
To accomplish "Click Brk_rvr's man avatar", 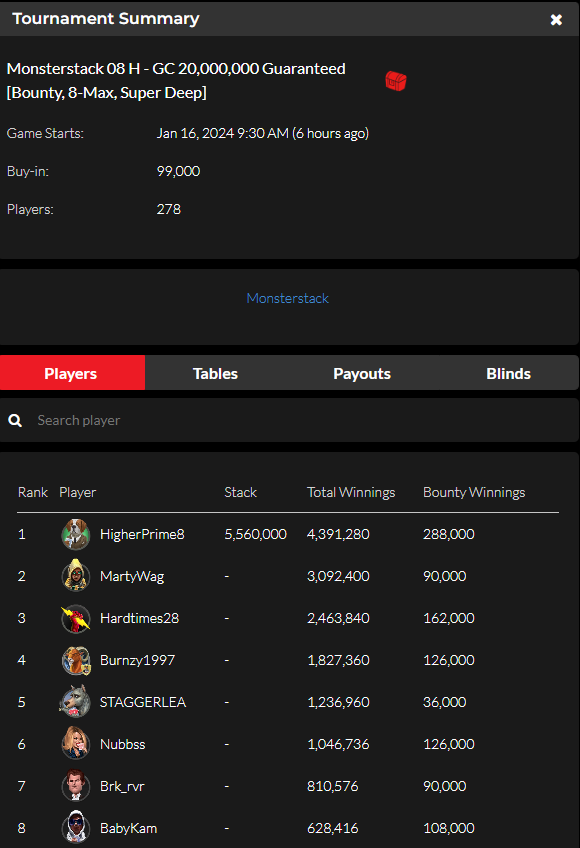I will click(75, 786).
